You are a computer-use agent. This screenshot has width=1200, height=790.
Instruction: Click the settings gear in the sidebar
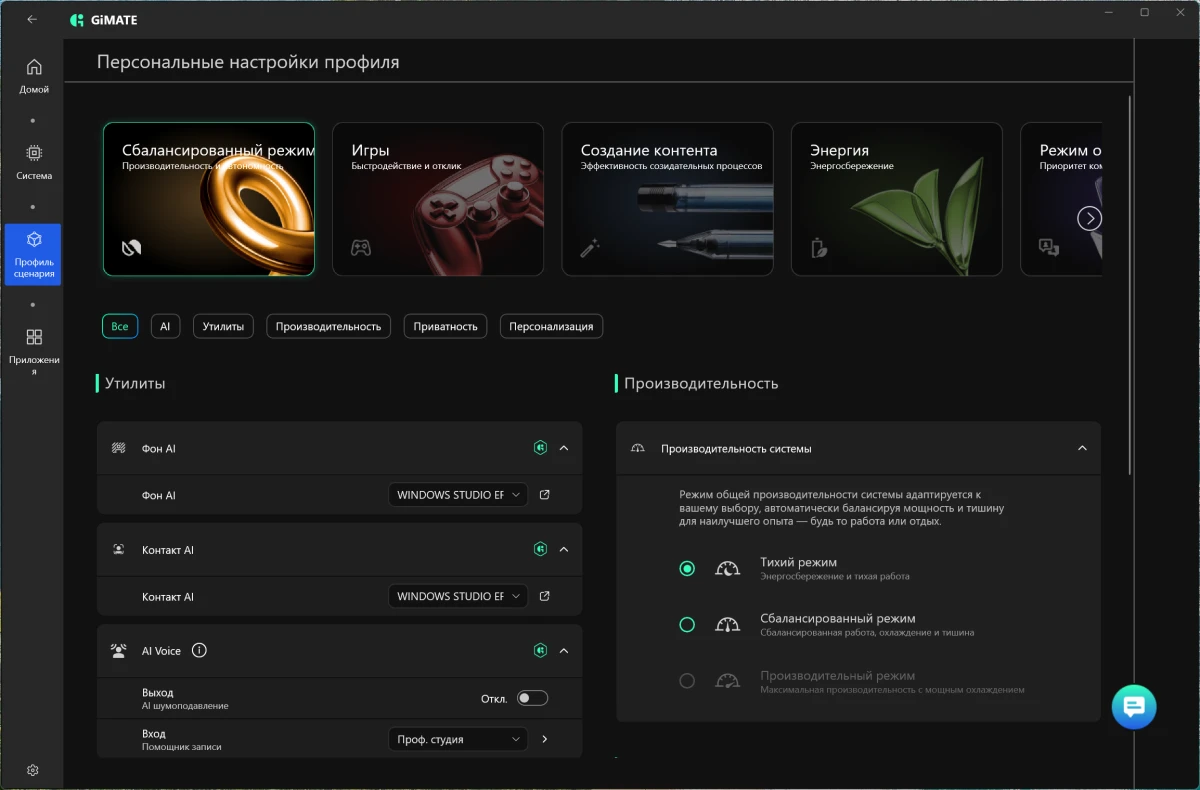click(x=33, y=770)
